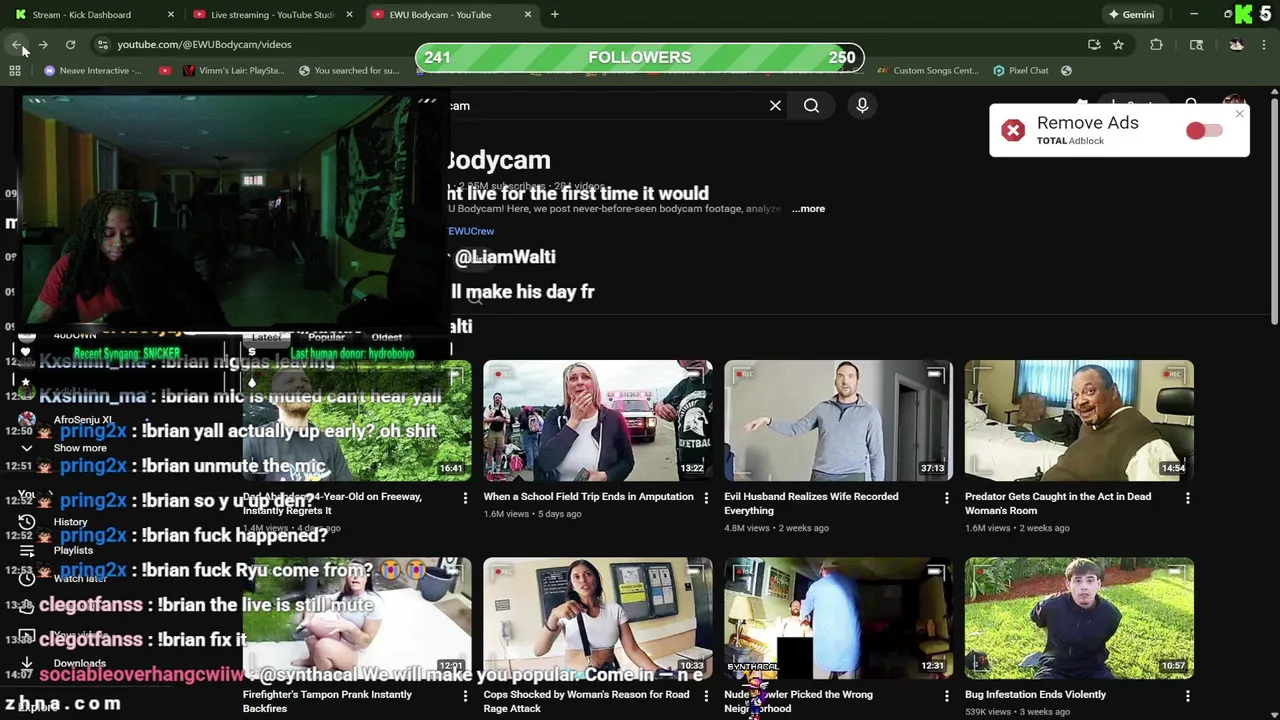Open options menu for 24-Year-Old Freeway video
The height and width of the screenshot is (720, 1280).
(x=465, y=498)
